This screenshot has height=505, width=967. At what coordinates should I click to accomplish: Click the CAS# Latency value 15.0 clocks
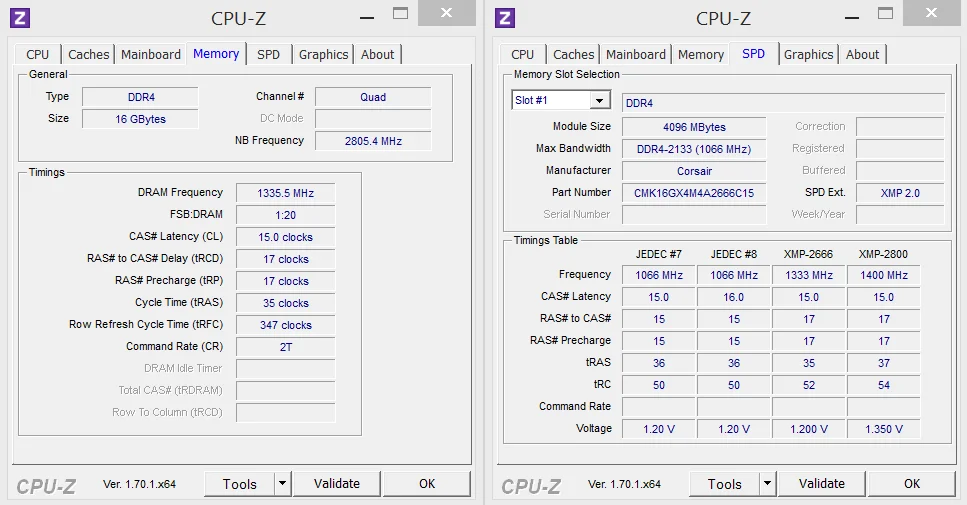coord(286,237)
